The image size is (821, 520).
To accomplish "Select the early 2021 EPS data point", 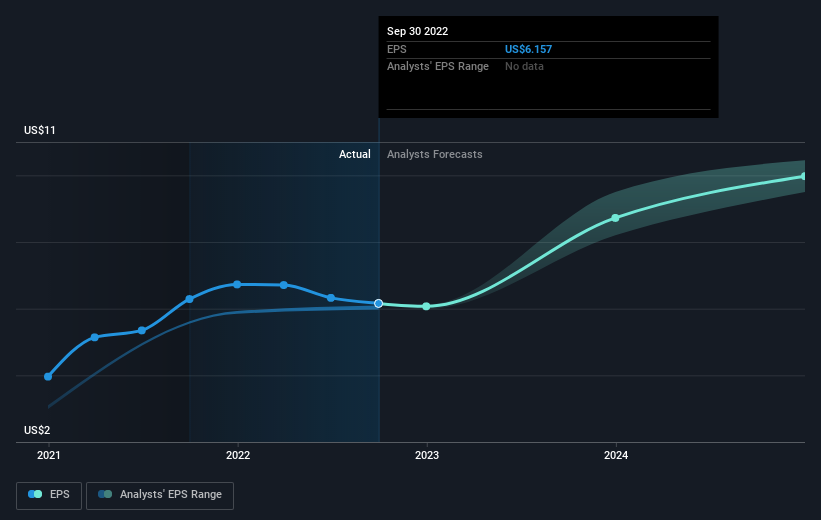I will point(48,377).
